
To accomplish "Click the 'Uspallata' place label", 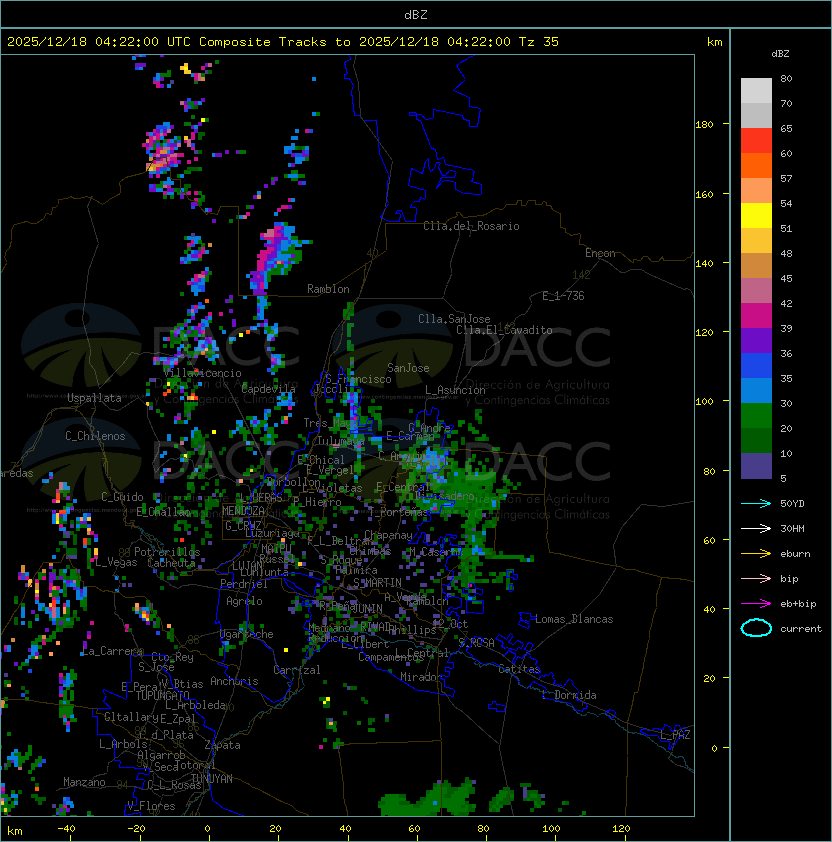I will [94, 398].
